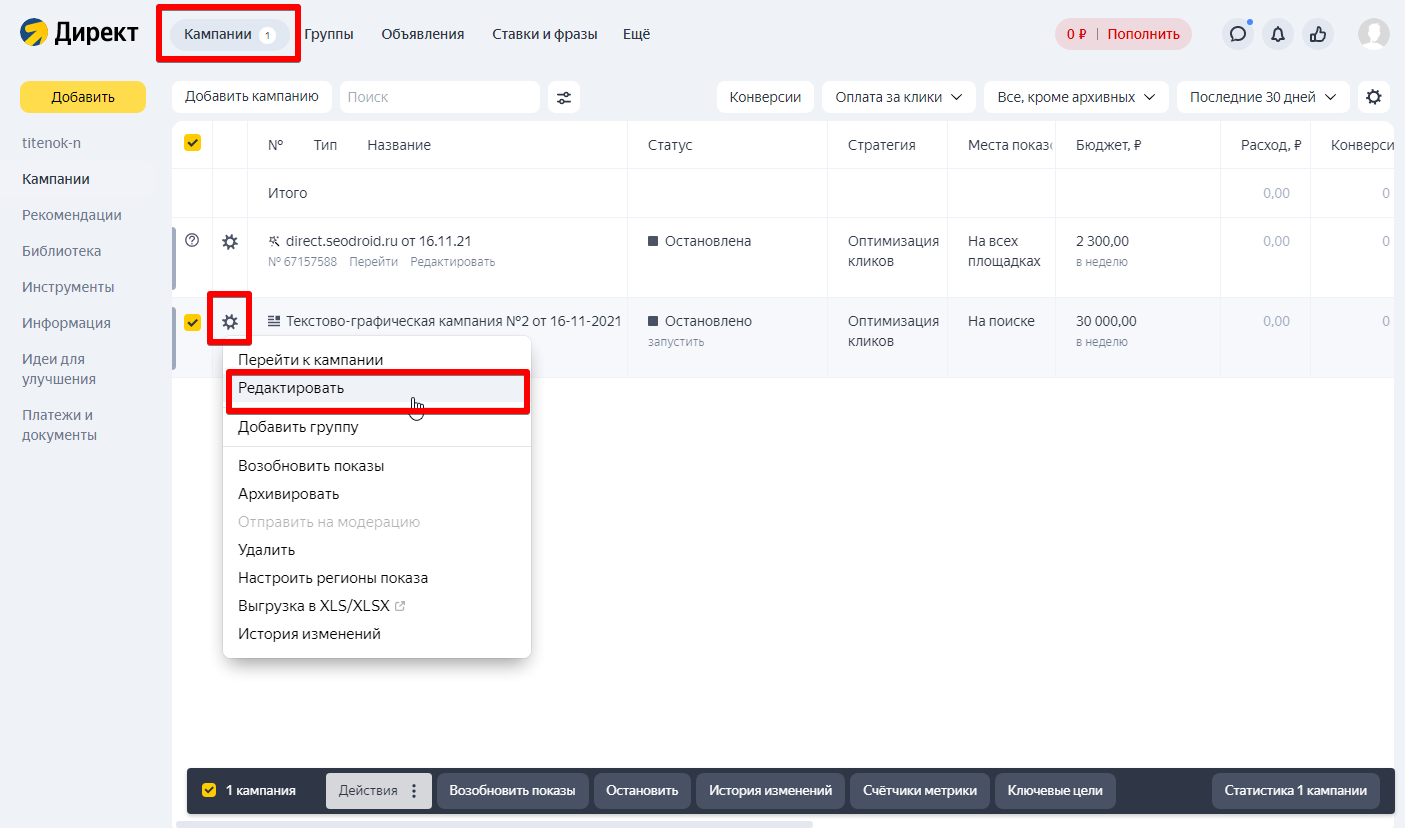Open the Действия dropdown in bottom bar
1405x828 pixels.
click(379, 790)
